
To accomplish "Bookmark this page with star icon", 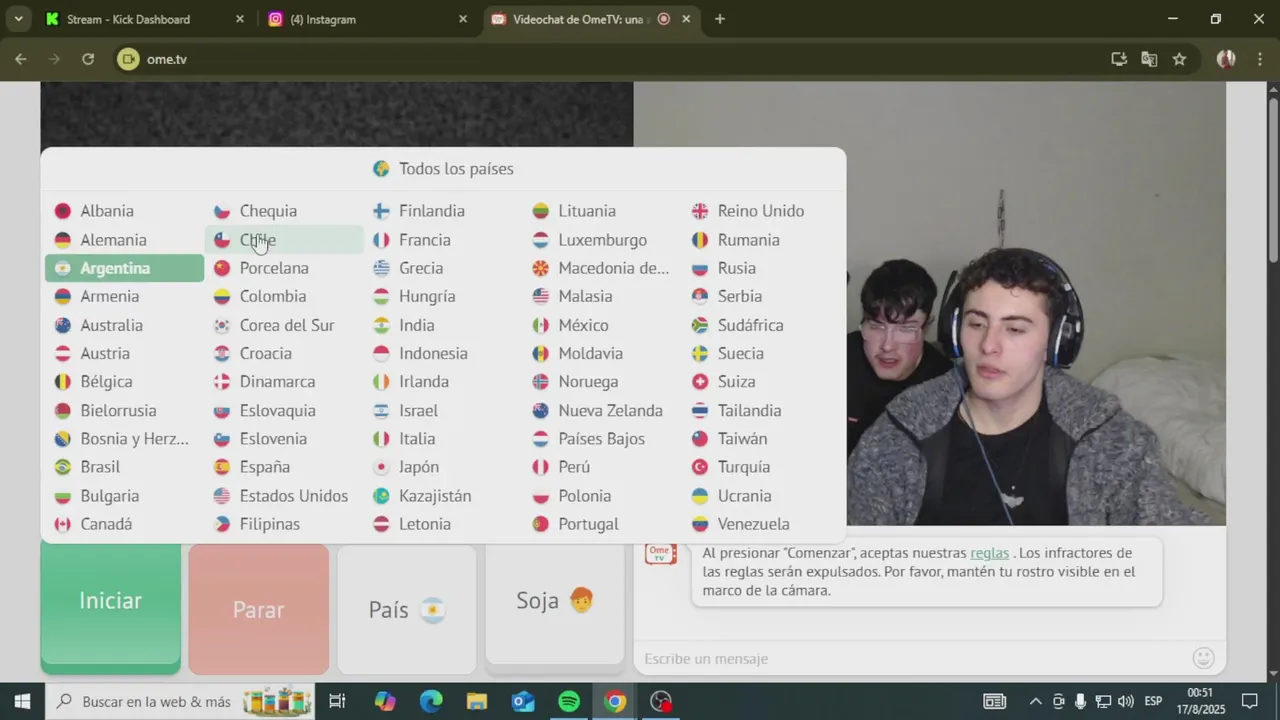I will [x=1179, y=59].
